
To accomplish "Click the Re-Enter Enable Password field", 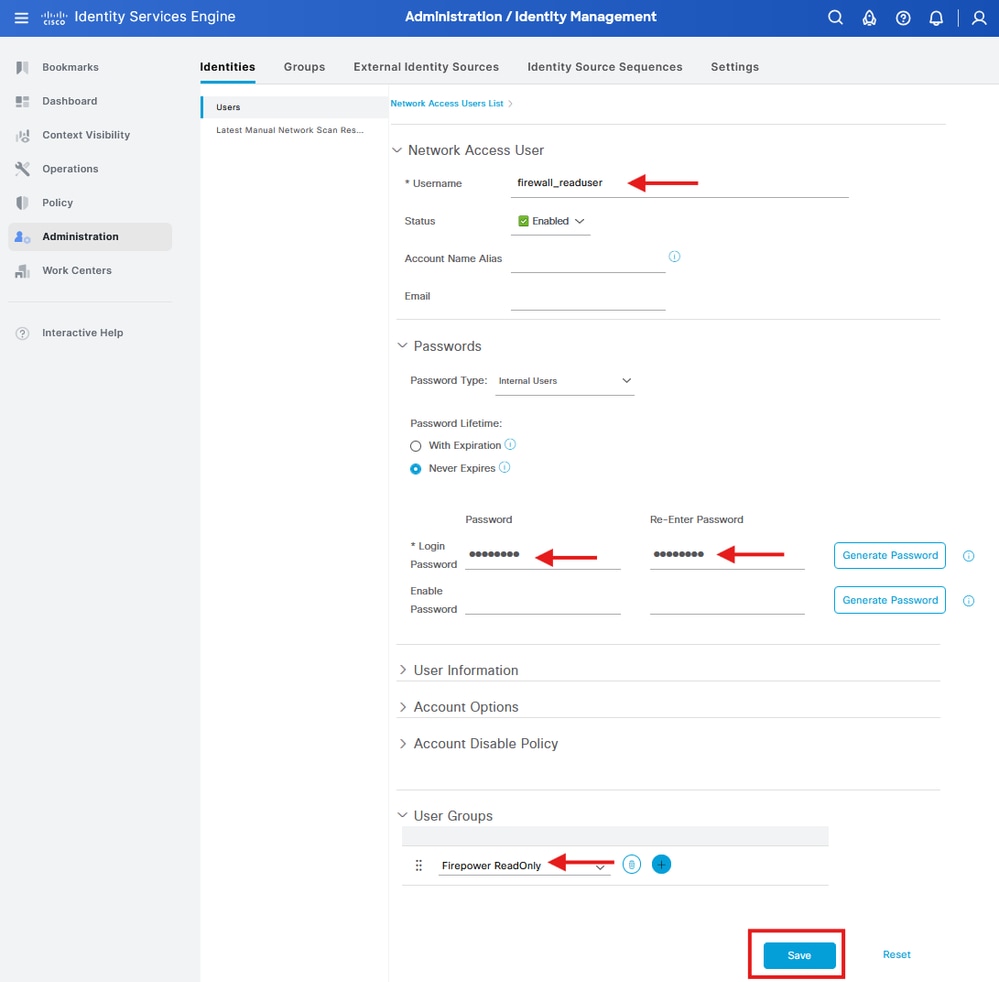I will point(727,602).
